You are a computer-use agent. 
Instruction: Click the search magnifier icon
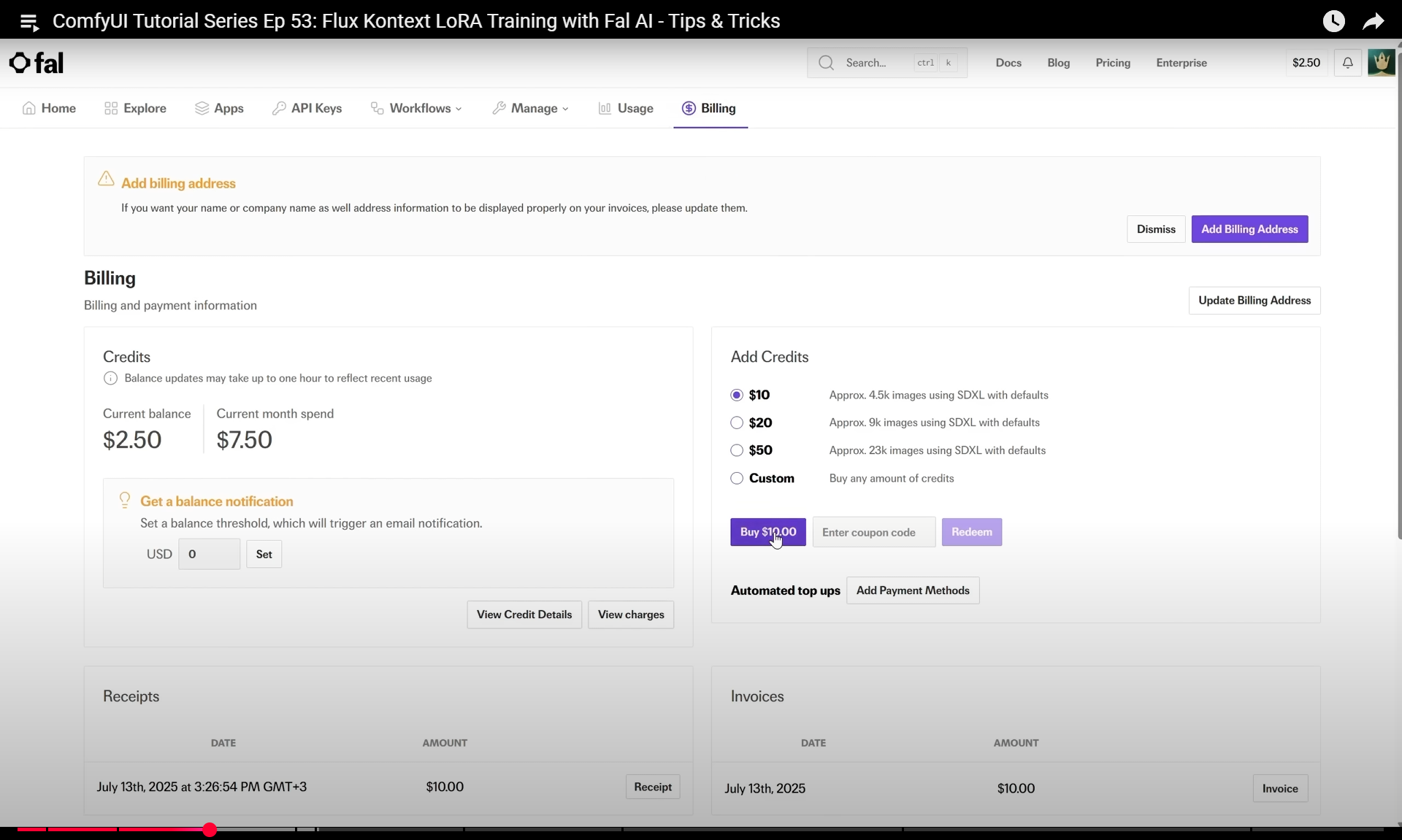click(x=826, y=63)
